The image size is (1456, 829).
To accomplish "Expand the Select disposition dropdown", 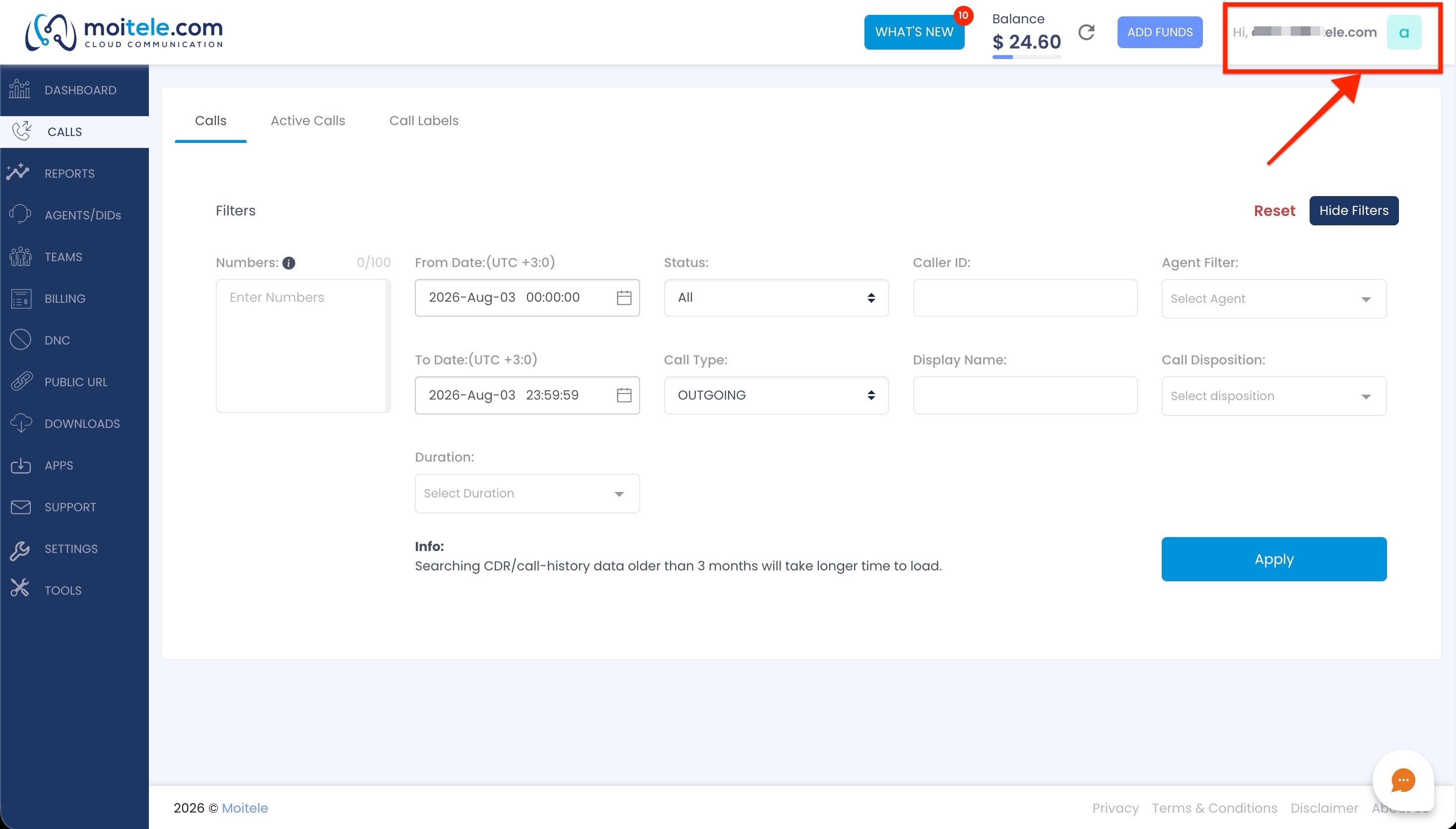I will point(1274,396).
